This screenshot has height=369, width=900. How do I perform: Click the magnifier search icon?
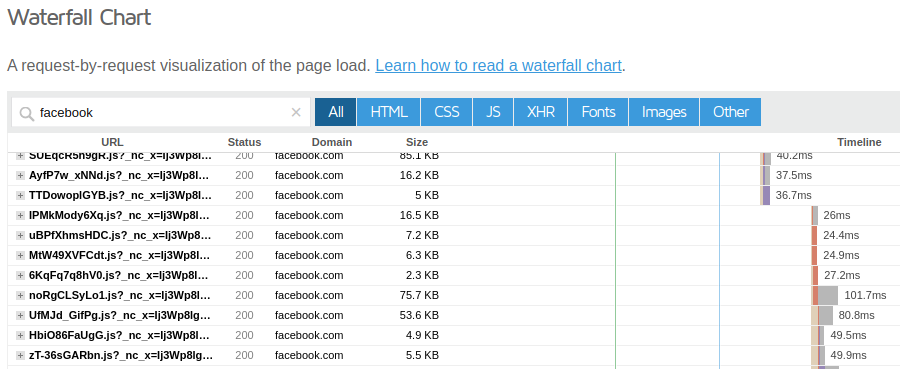pyautogui.click(x=26, y=114)
